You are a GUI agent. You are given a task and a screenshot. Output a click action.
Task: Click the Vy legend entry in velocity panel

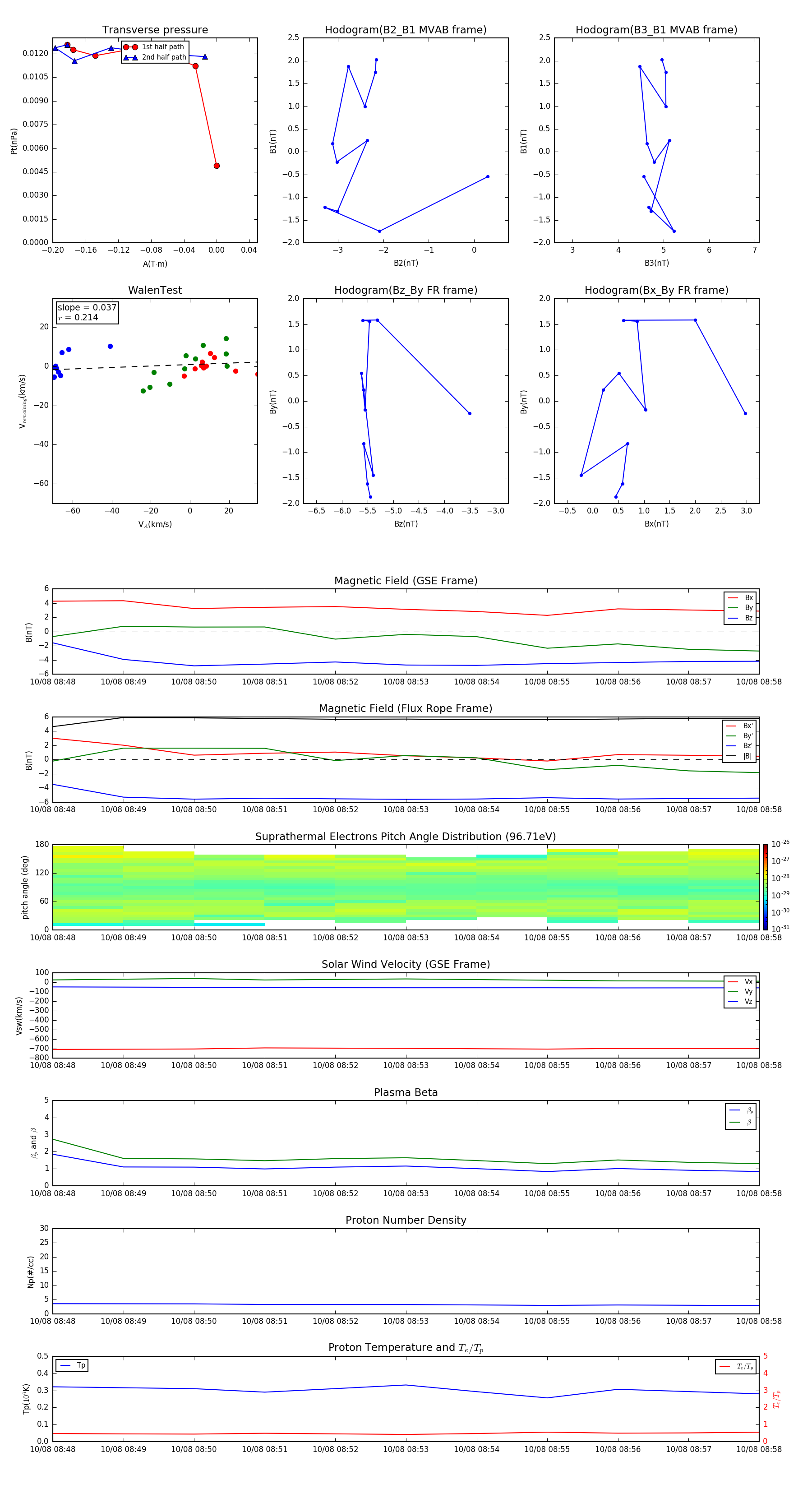(x=740, y=992)
